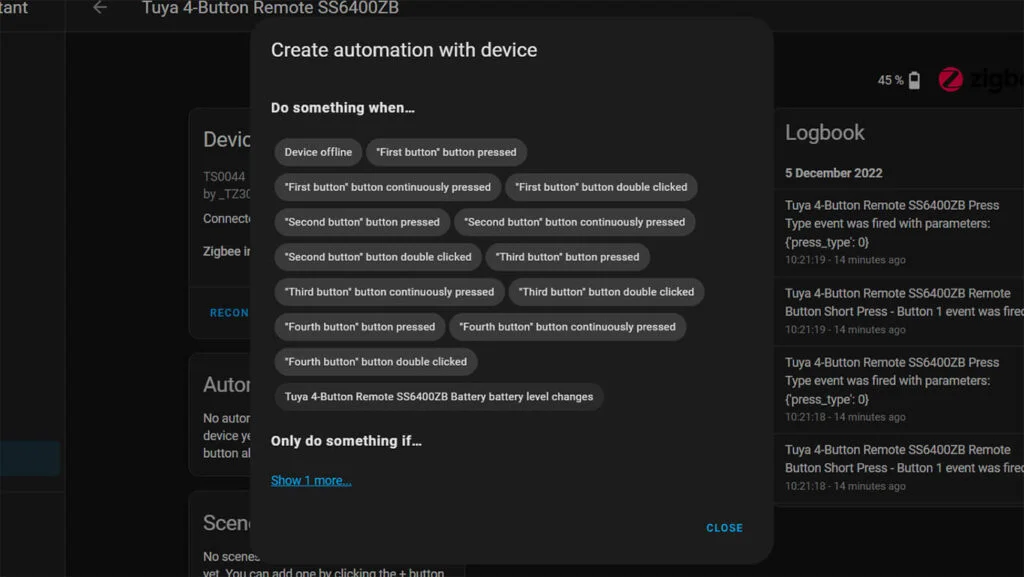Choose "First button" button pressed trigger

point(446,152)
